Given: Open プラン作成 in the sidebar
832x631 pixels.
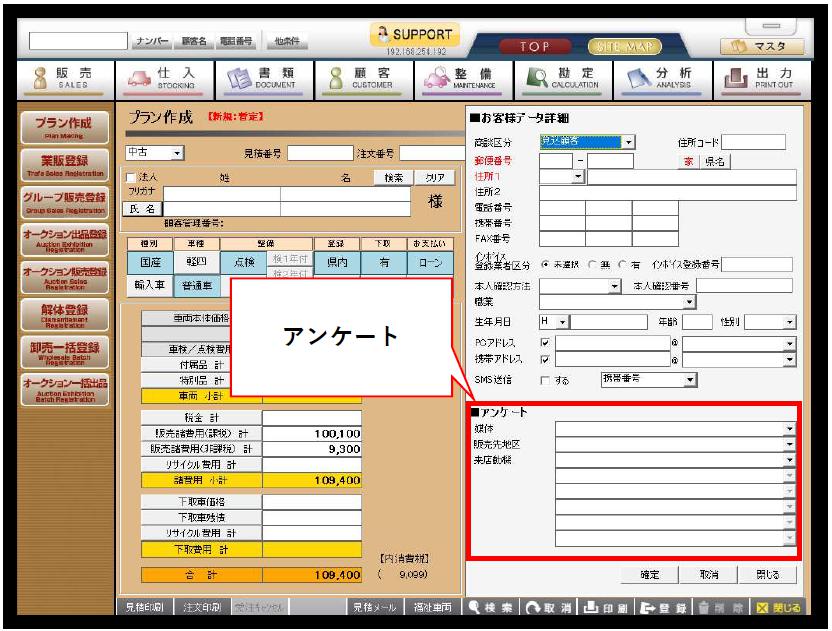Looking at the screenshot, I should 64,127.
